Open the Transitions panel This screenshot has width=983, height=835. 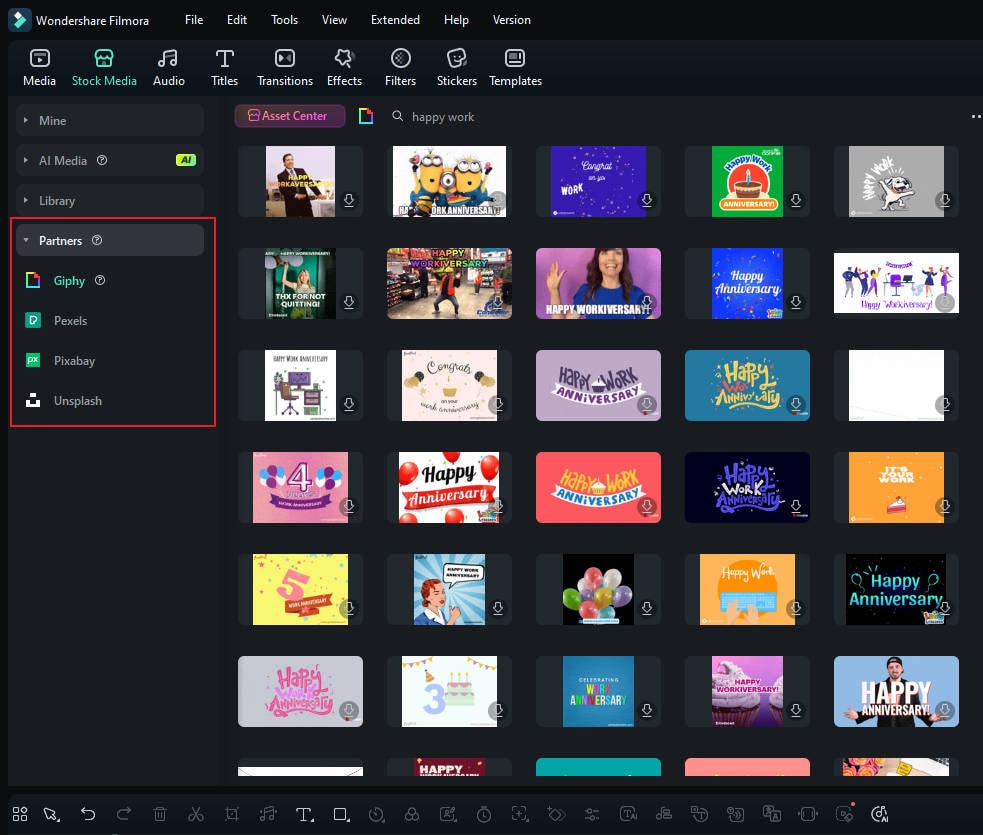[285, 67]
